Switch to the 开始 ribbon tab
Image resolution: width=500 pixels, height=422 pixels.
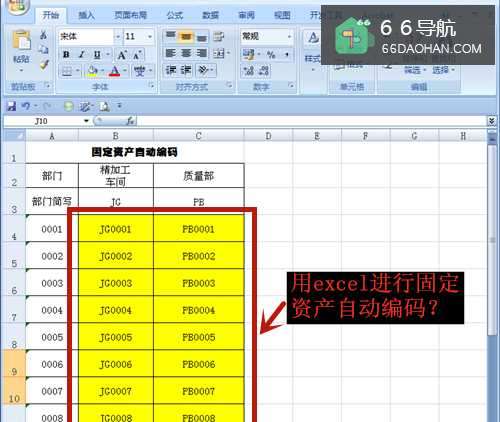(x=51, y=15)
